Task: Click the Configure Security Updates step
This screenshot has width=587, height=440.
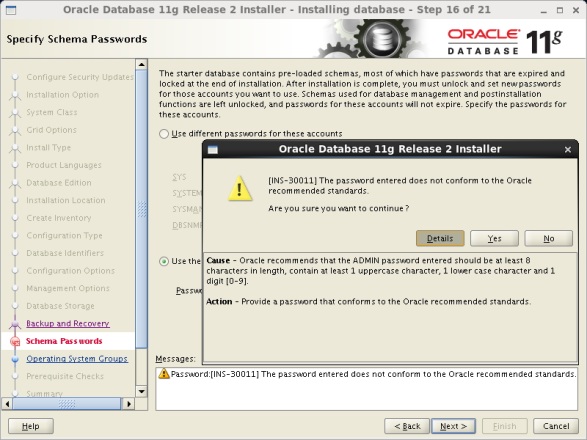Action: coord(80,77)
